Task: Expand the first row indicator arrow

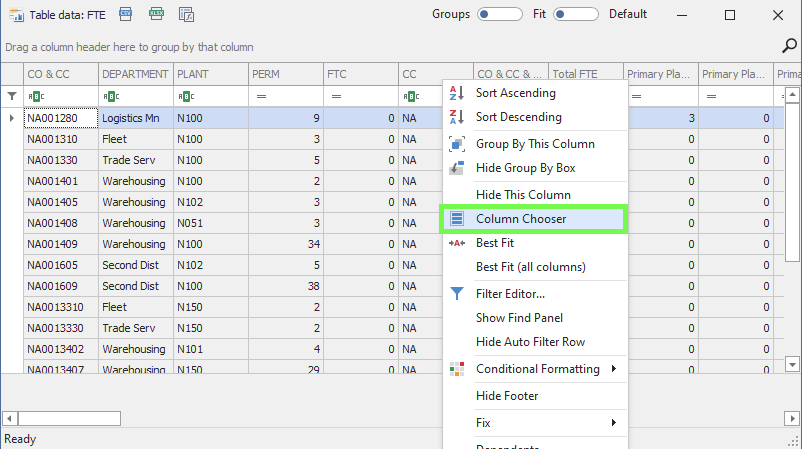Action: point(12,118)
